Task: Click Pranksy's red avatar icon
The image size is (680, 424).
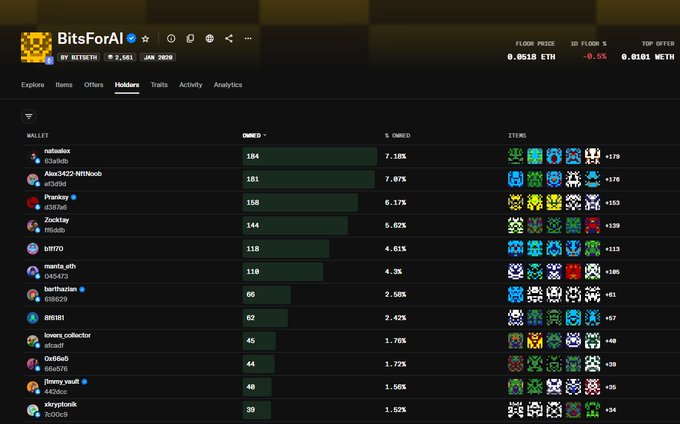Action: click(x=33, y=202)
